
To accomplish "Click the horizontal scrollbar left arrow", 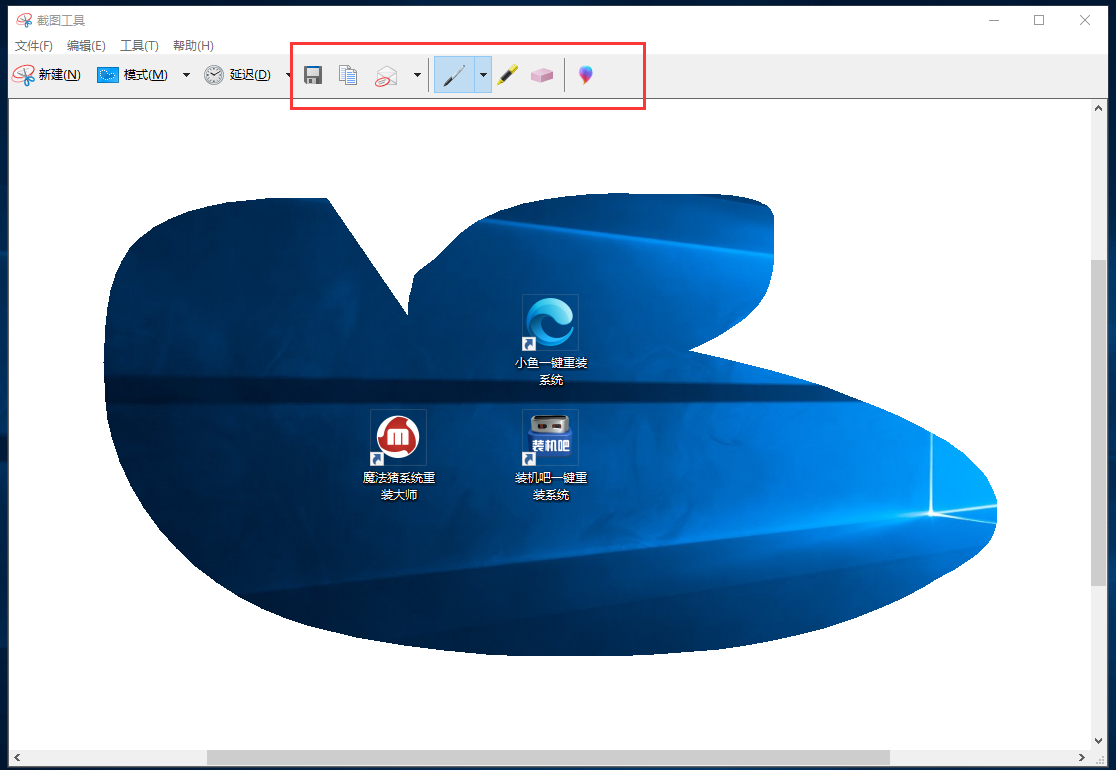I will tap(17, 757).
